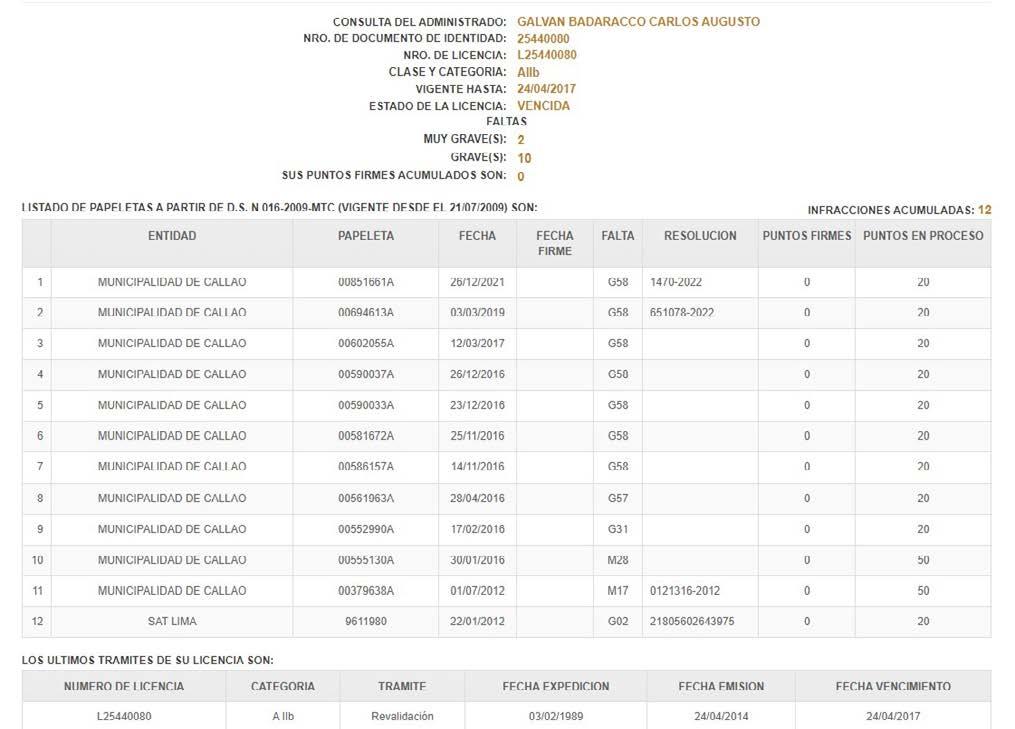
Task: Click the expedition date 03/02/1989
Action: (555, 716)
